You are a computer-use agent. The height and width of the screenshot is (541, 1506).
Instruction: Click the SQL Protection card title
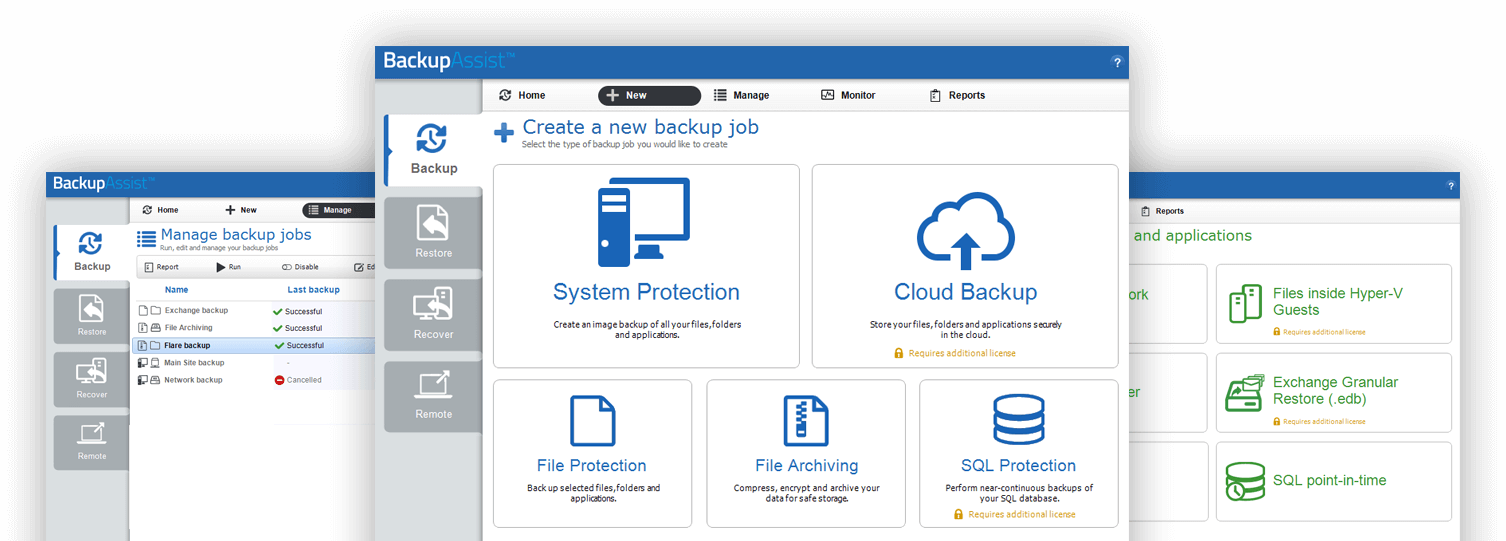point(1018,465)
